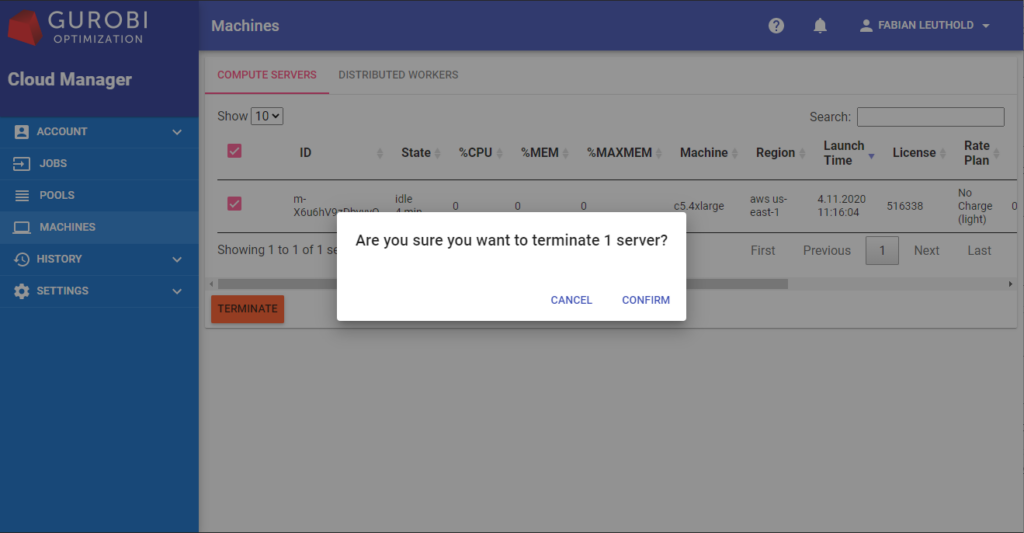Go to First page

763,251
